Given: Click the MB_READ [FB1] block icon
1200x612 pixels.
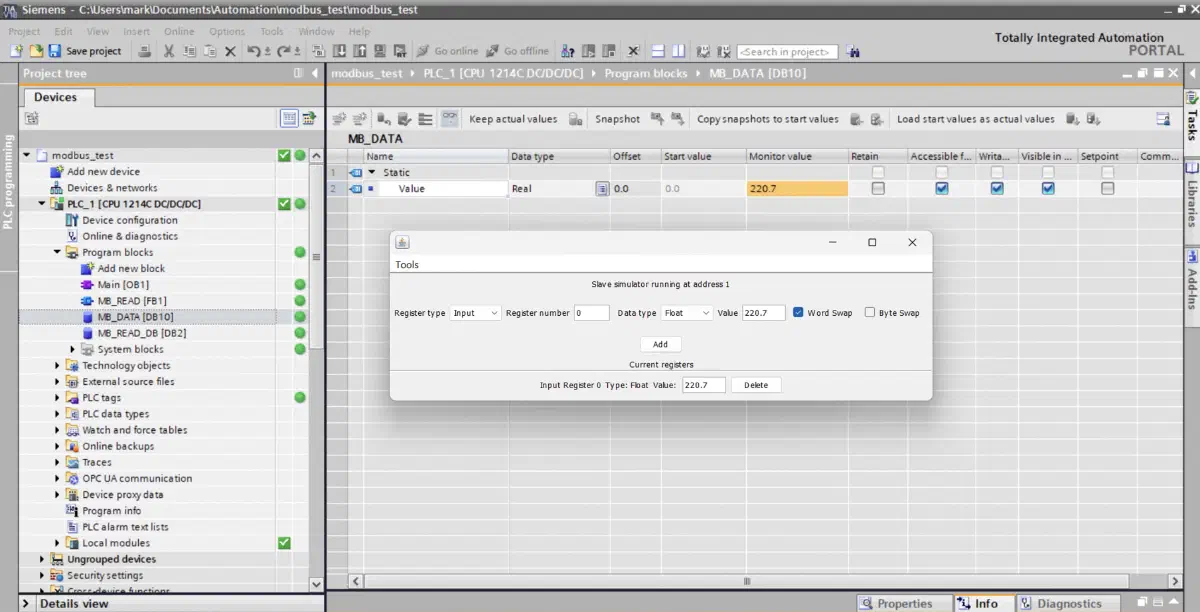Looking at the screenshot, I should tap(87, 301).
